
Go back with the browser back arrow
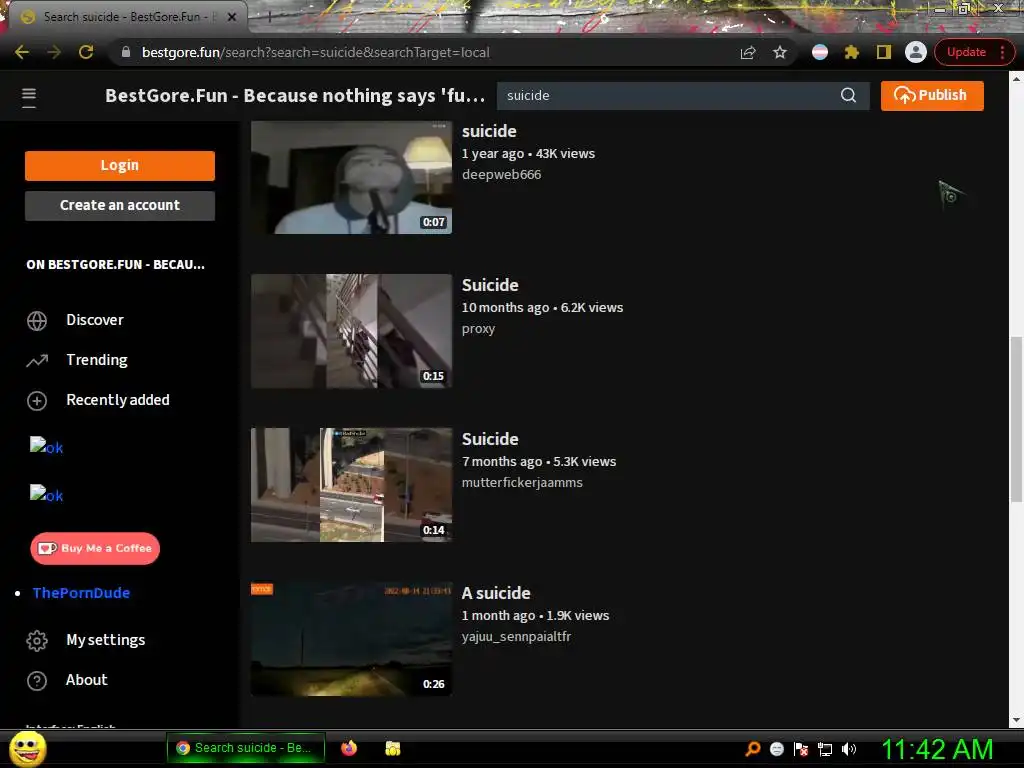(x=22, y=52)
